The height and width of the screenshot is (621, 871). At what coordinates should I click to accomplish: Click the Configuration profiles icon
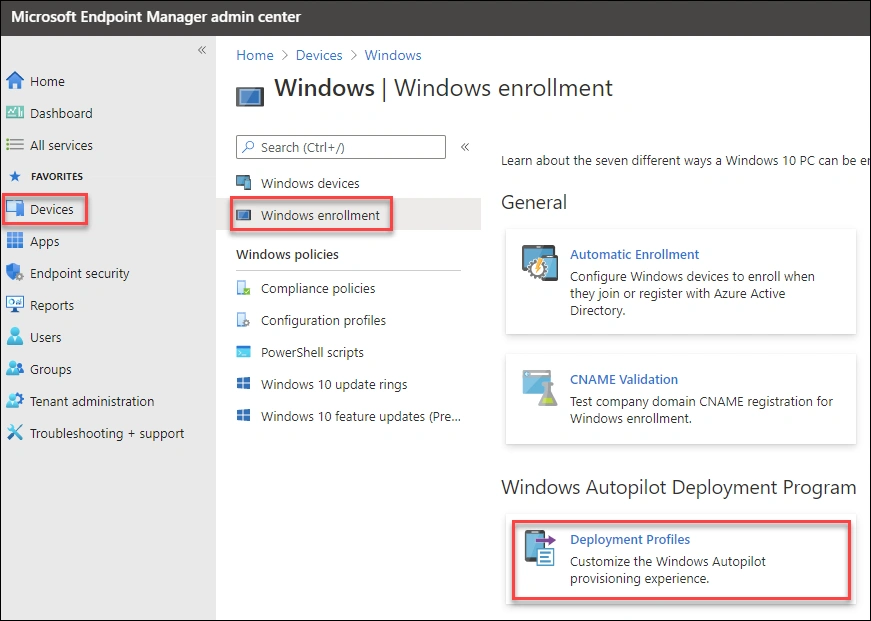point(243,320)
